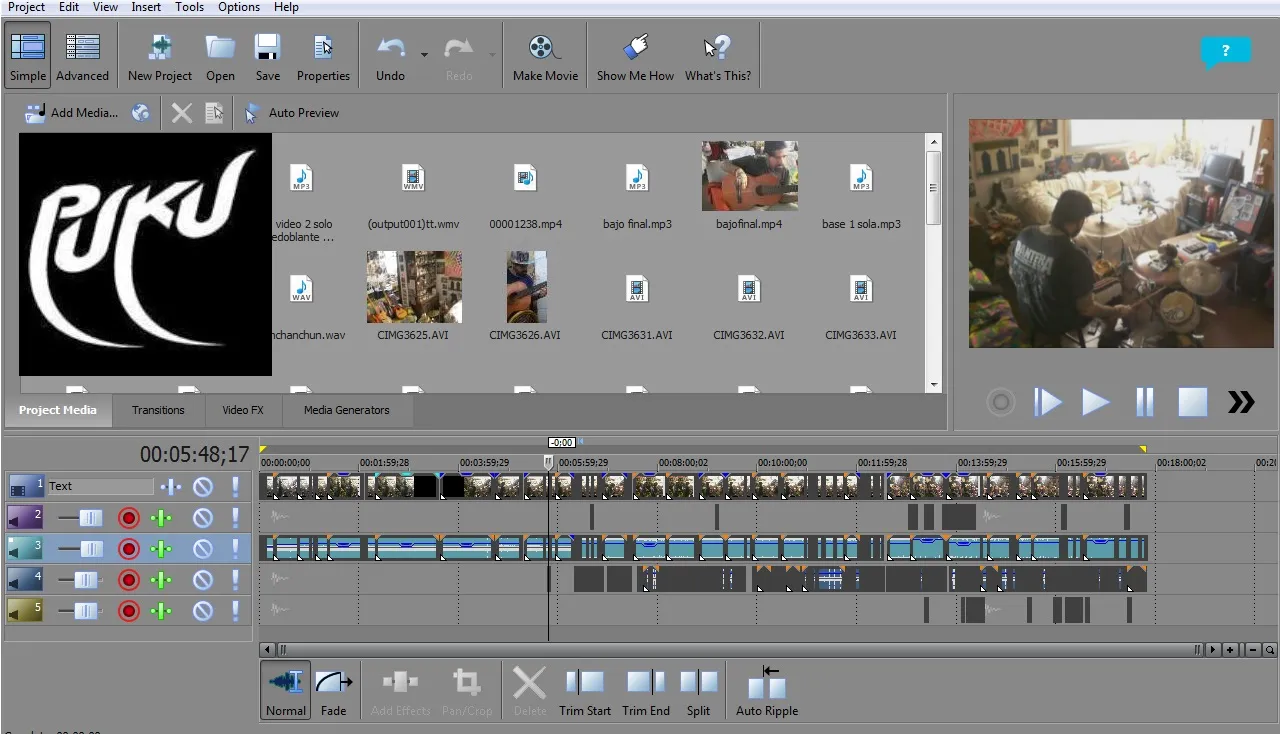The height and width of the screenshot is (734, 1280).
Task: Click Trim Start
Action: point(585,690)
